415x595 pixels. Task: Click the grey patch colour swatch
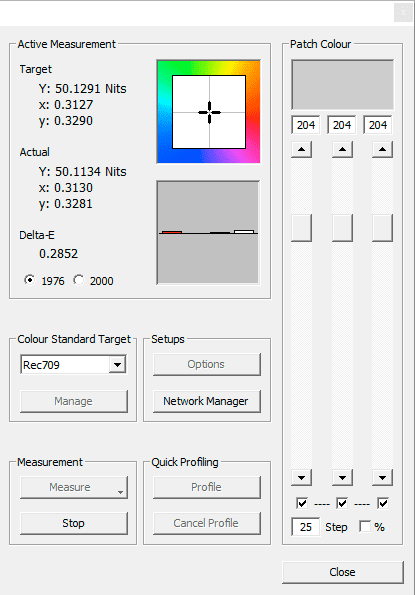click(x=343, y=85)
